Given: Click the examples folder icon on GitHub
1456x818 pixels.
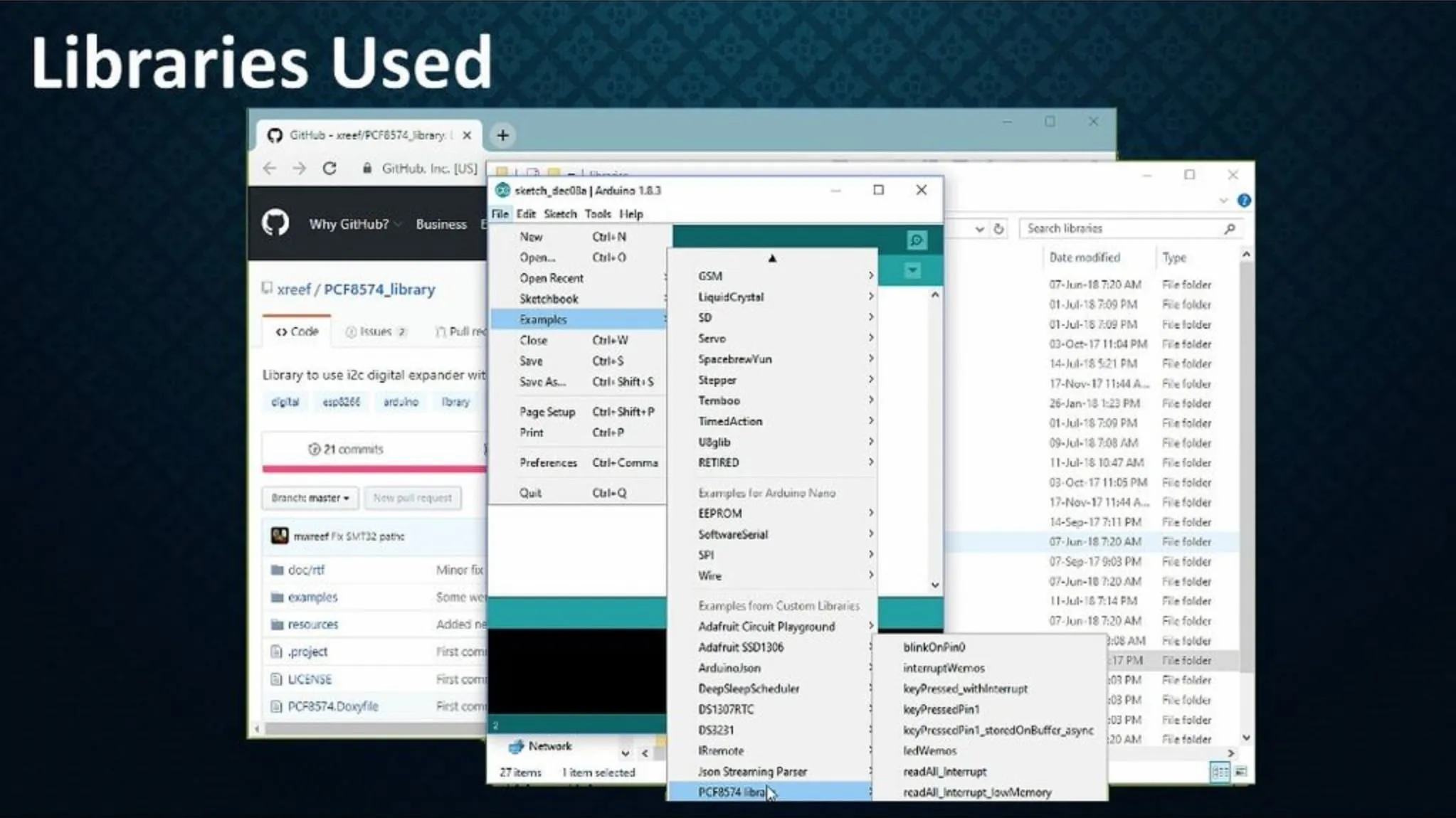Looking at the screenshot, I should click(278, 597).
